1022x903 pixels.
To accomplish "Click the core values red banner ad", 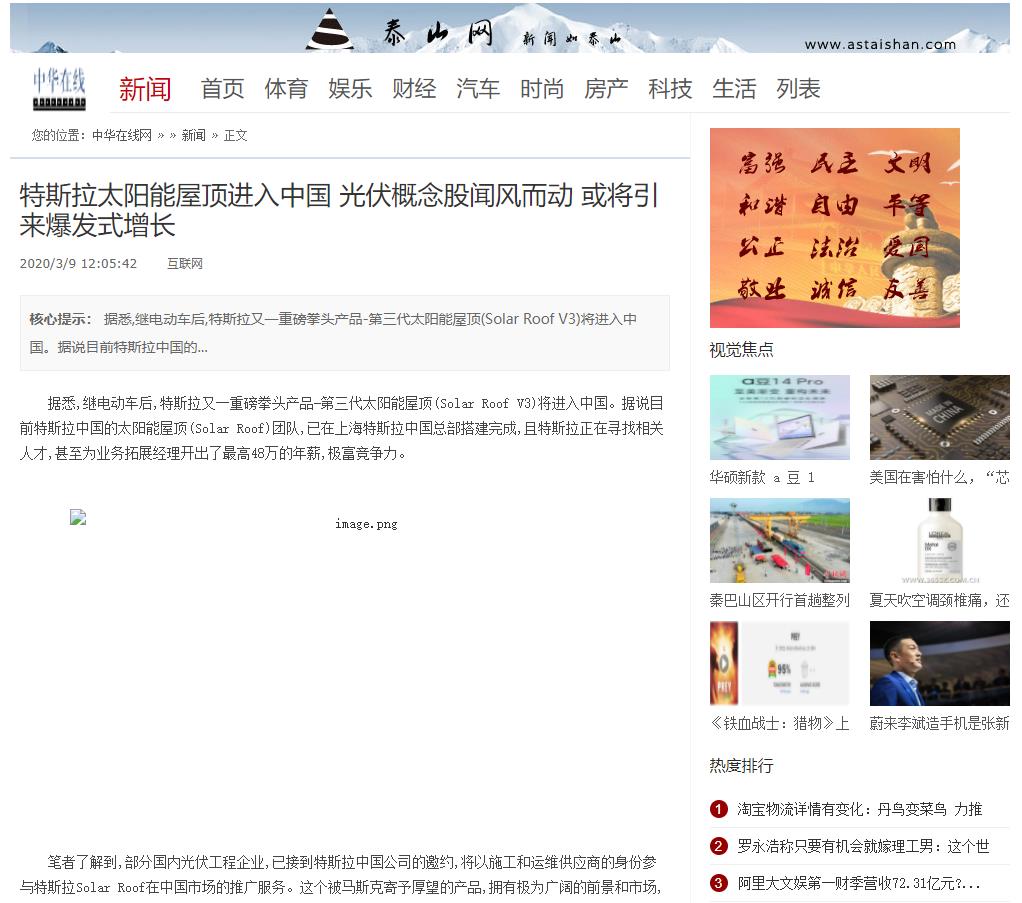I will (834, 228).
